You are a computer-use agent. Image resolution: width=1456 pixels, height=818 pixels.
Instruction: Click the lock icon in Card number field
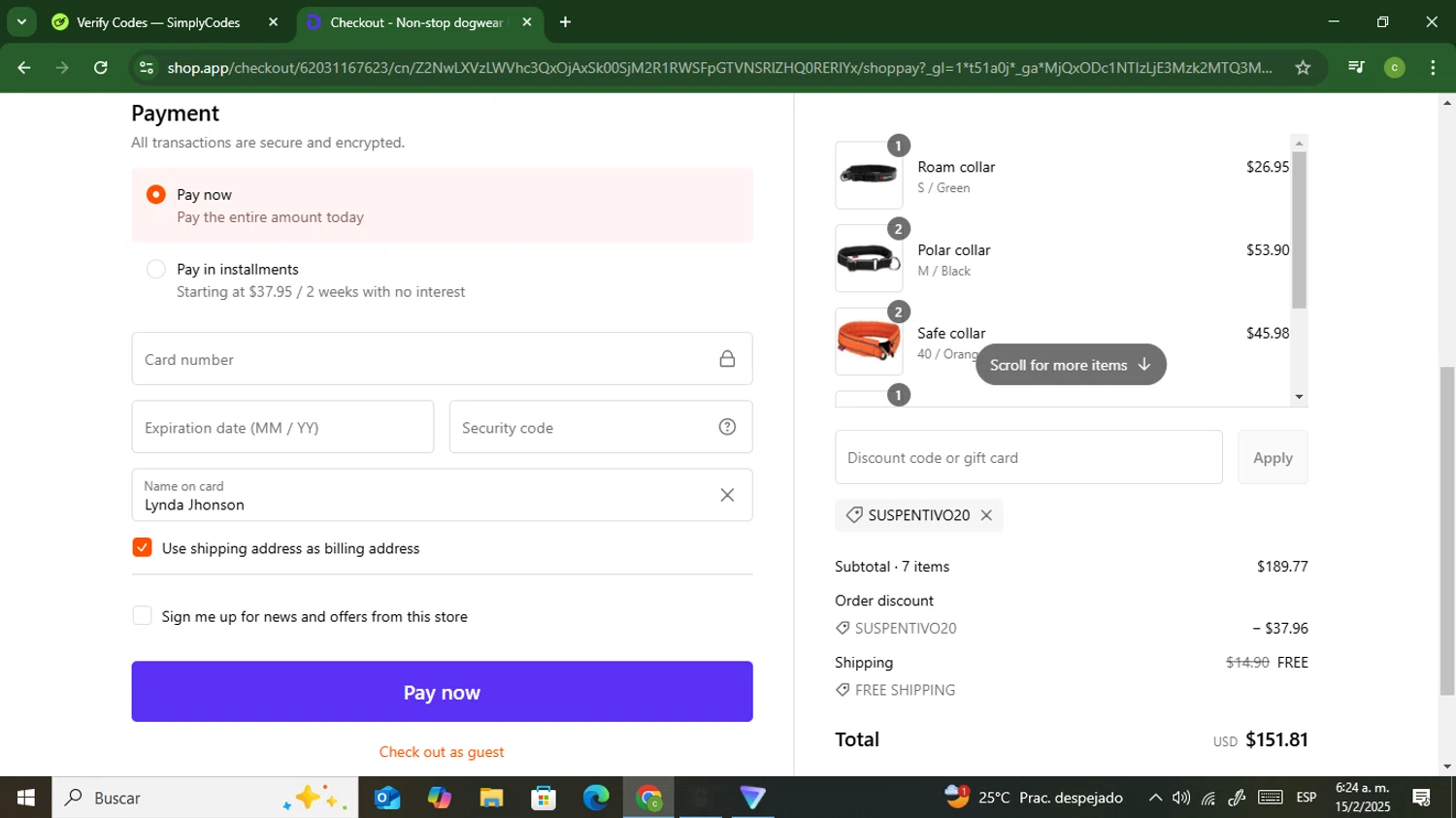(727, 359)
